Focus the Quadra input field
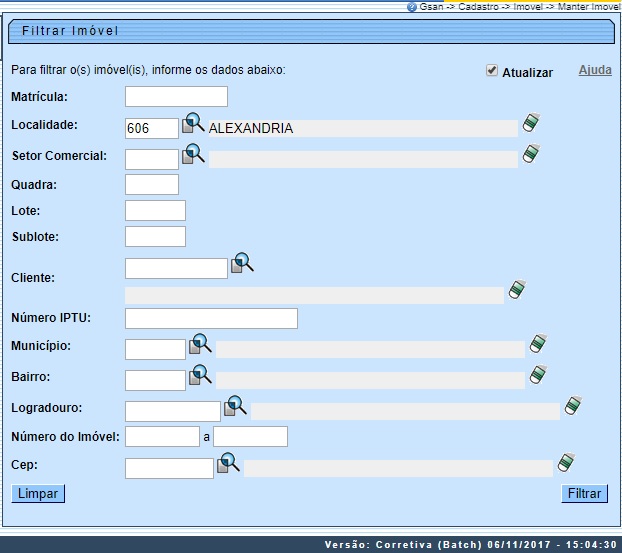 click(x=152, y=184)
